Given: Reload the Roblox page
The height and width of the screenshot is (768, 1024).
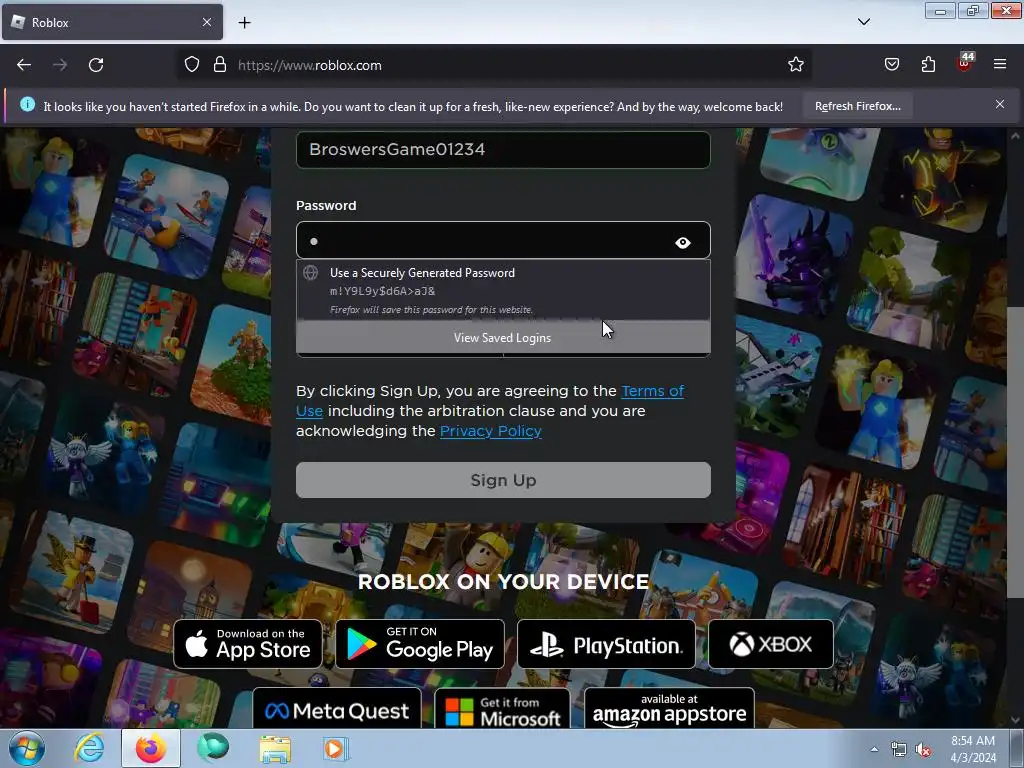Looking at the screenshot, I should 96,65.
